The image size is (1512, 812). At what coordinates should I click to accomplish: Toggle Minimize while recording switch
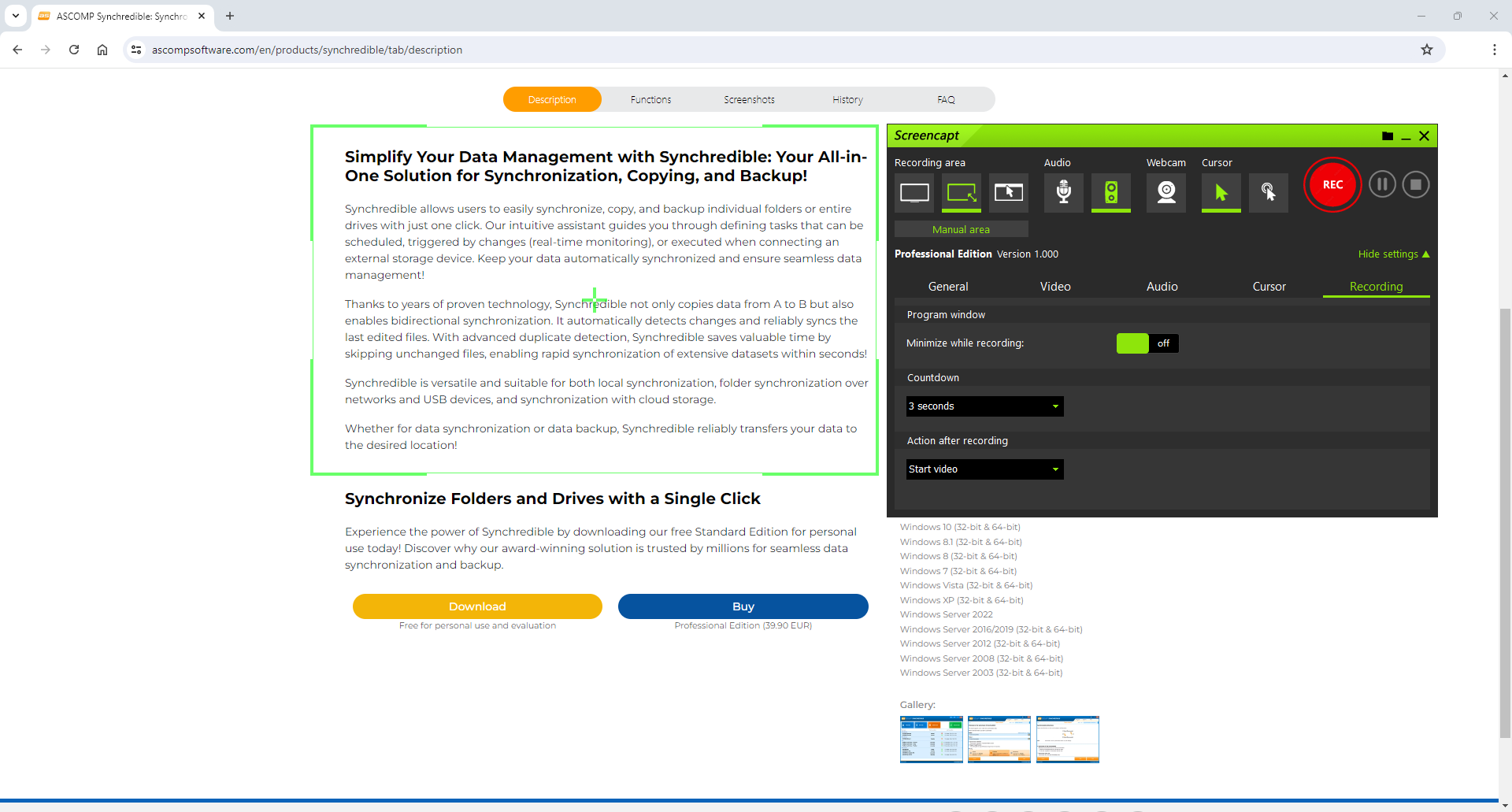[x=1147, y=343]
